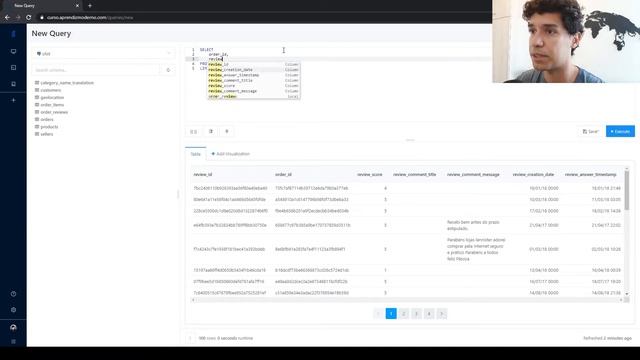This screenshot has width=640, height=360.
Task: Go to previous results page arrow
Action: (378, 313)
